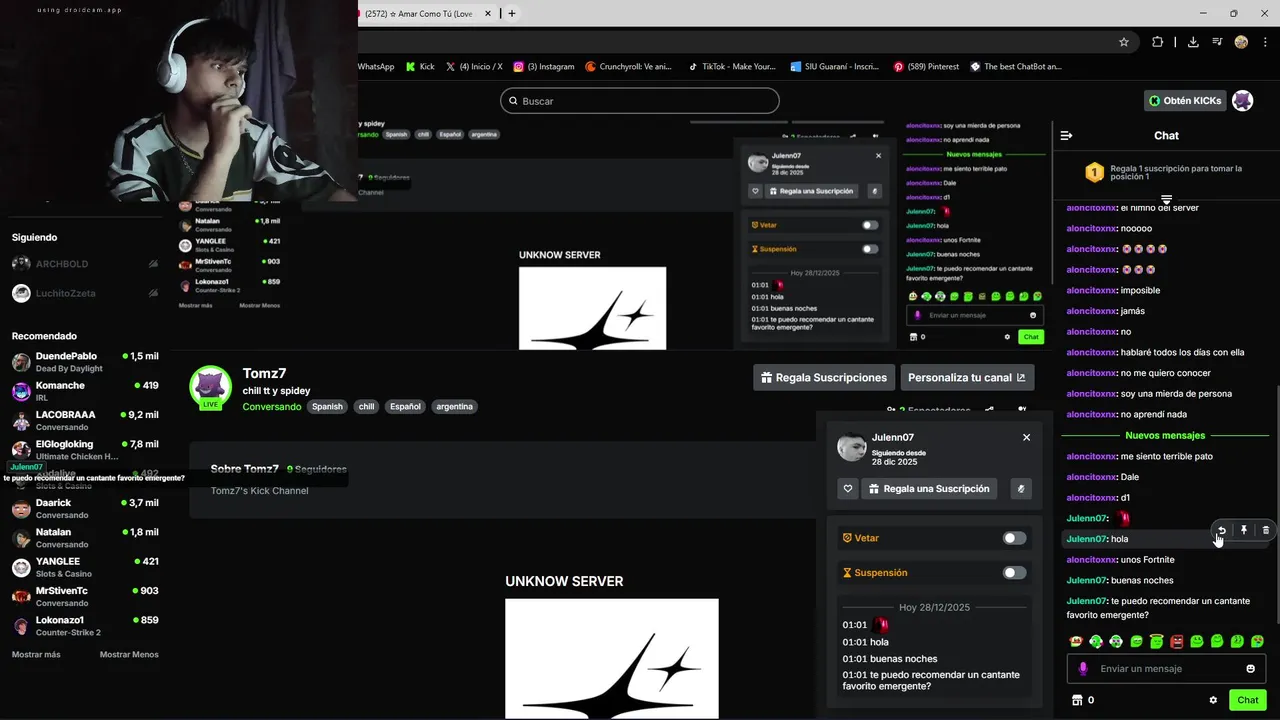The width and height of the screenshot is (1280, 720).
Task: Pin the hovered 'hola' chat message
Action: click(x=1244, y=530)
